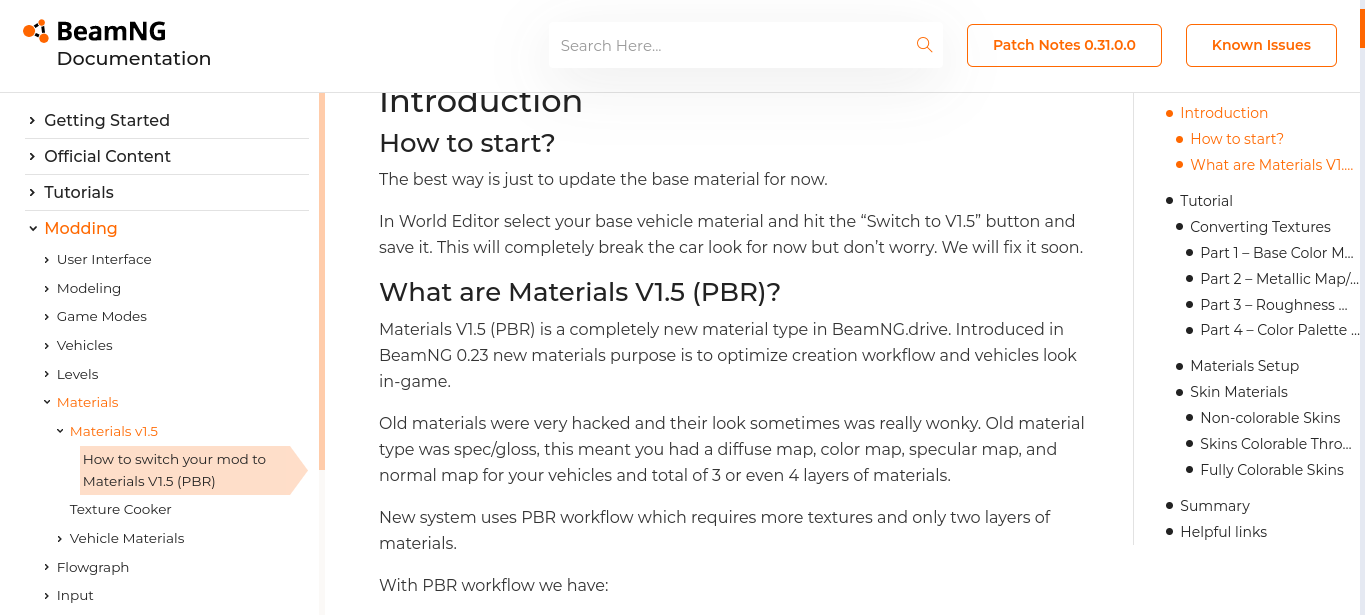Click the search magnifier icon
This screenshot has width=1365, height=615.
924,45
